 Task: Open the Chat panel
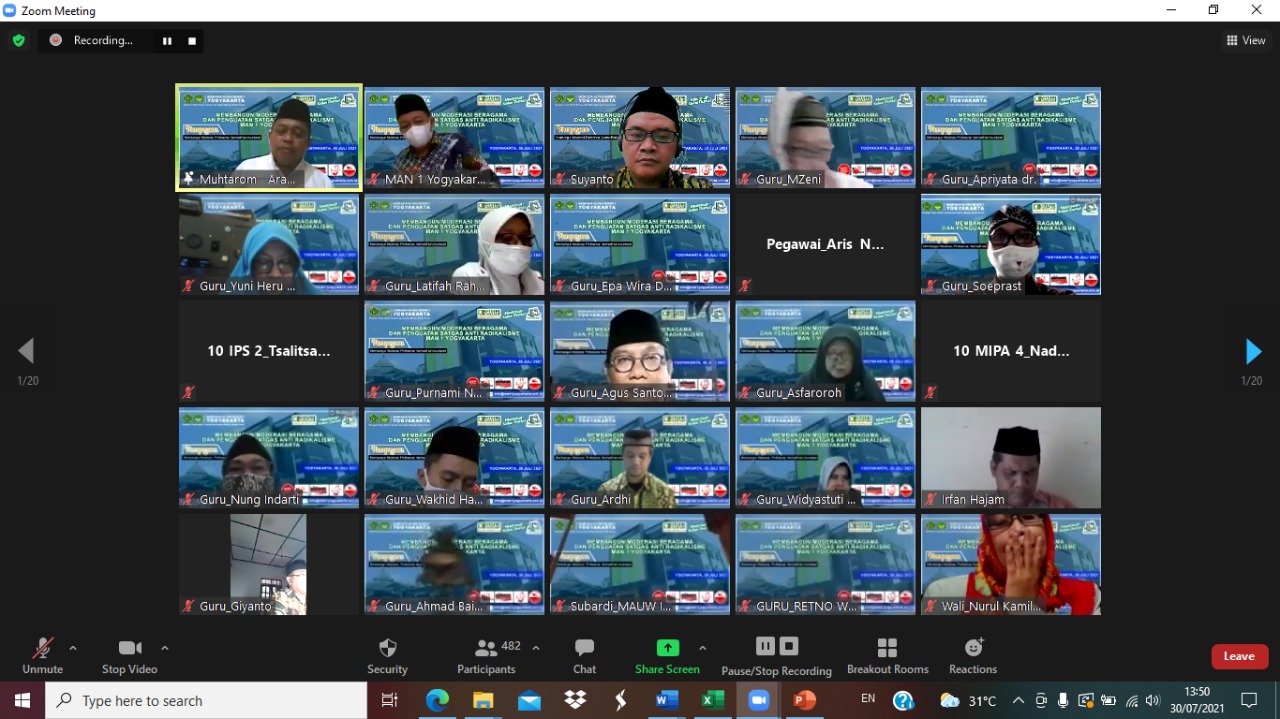[585, 655]
